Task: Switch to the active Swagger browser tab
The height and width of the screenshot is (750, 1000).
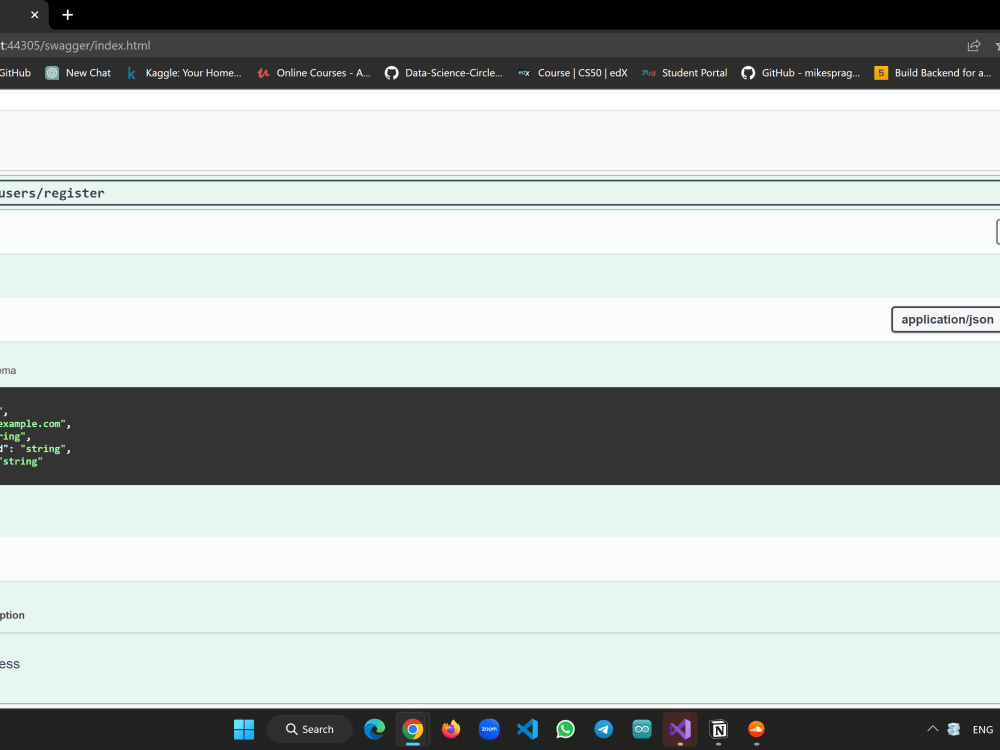Action: 15,15
